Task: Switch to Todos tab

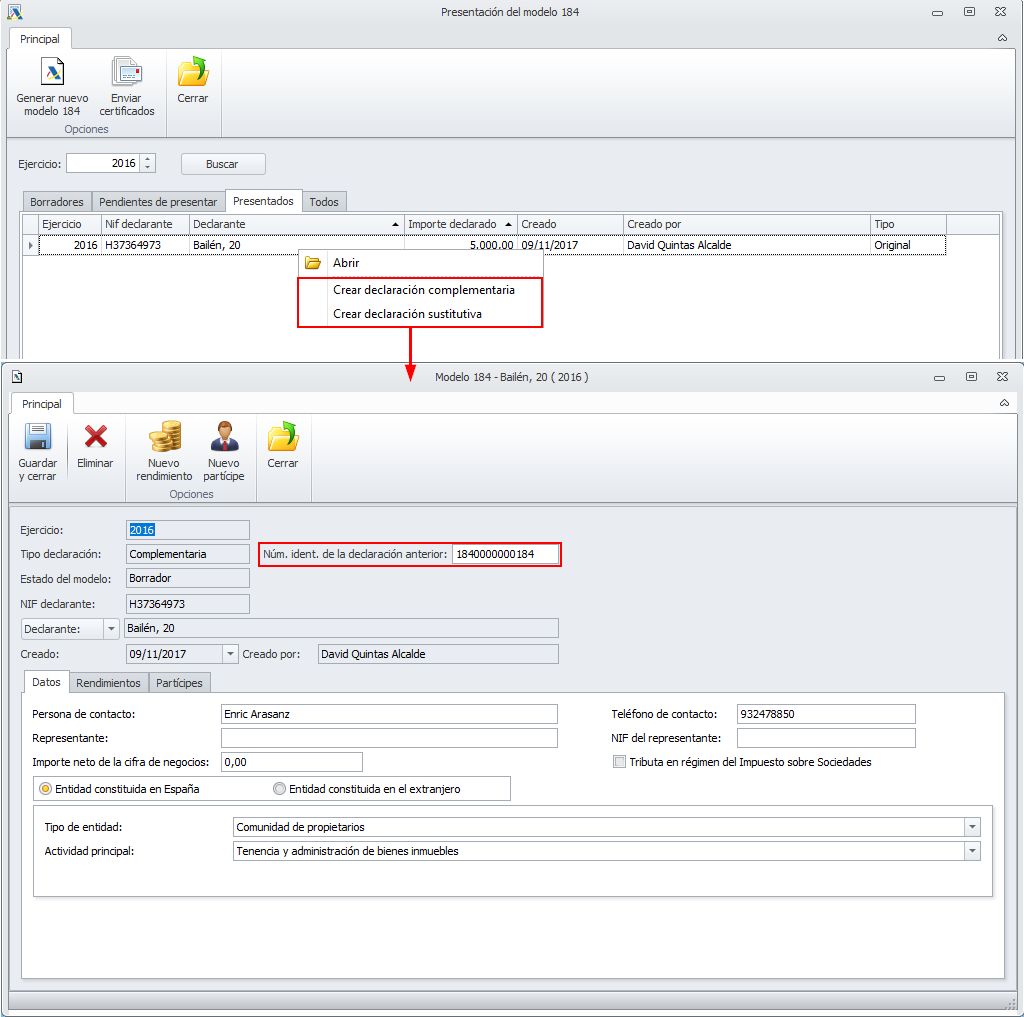Action: [324, 202]
